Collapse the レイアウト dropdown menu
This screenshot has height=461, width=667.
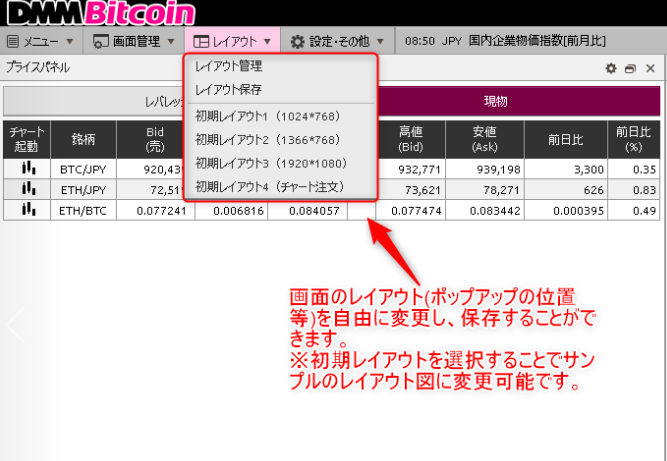coord(232,41)
